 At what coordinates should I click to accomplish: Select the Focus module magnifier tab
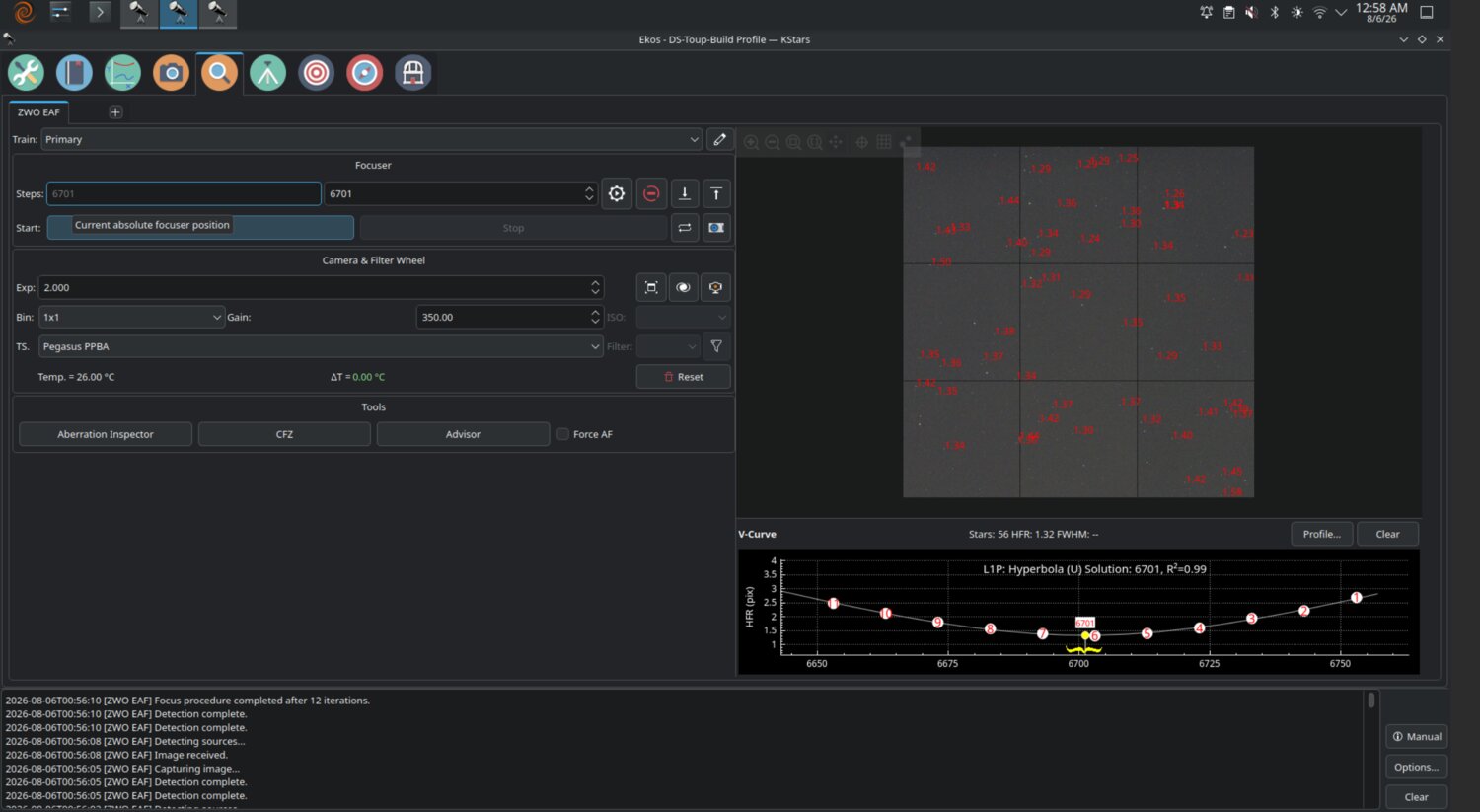click(219, 73)
